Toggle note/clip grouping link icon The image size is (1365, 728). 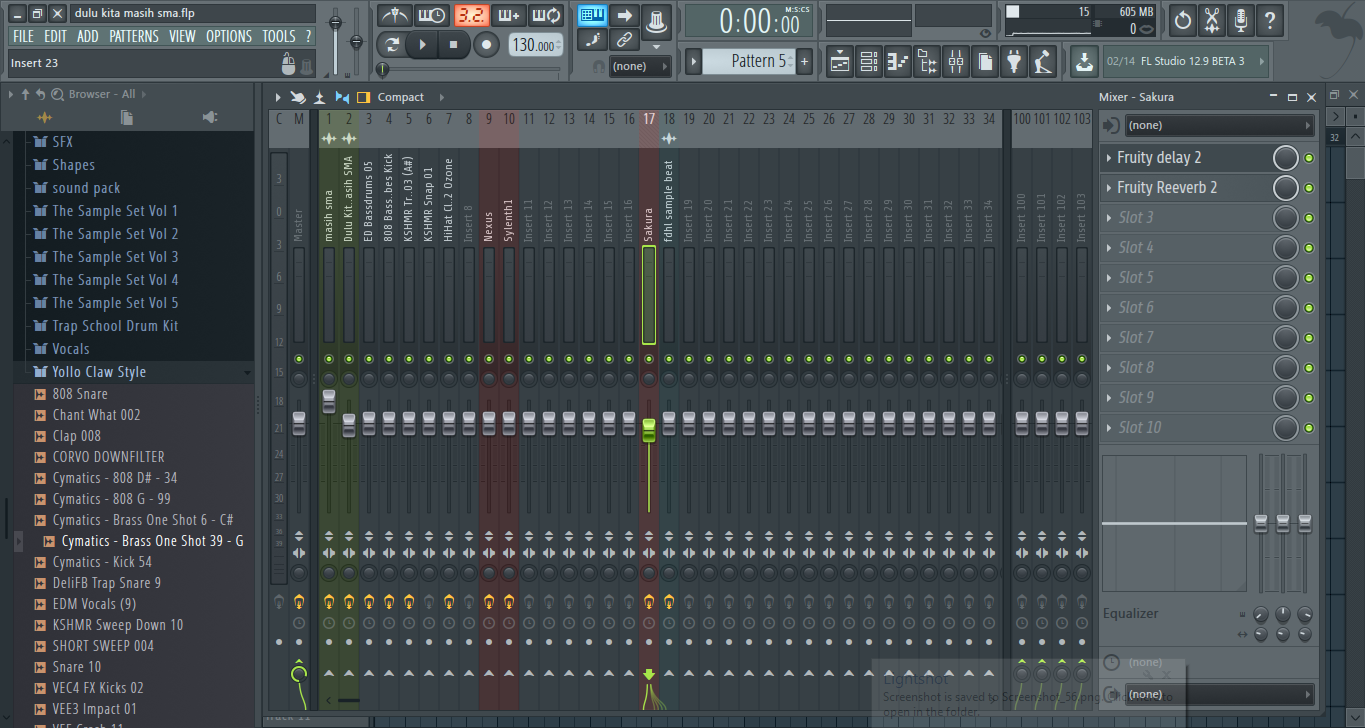[x=624, y=40]
